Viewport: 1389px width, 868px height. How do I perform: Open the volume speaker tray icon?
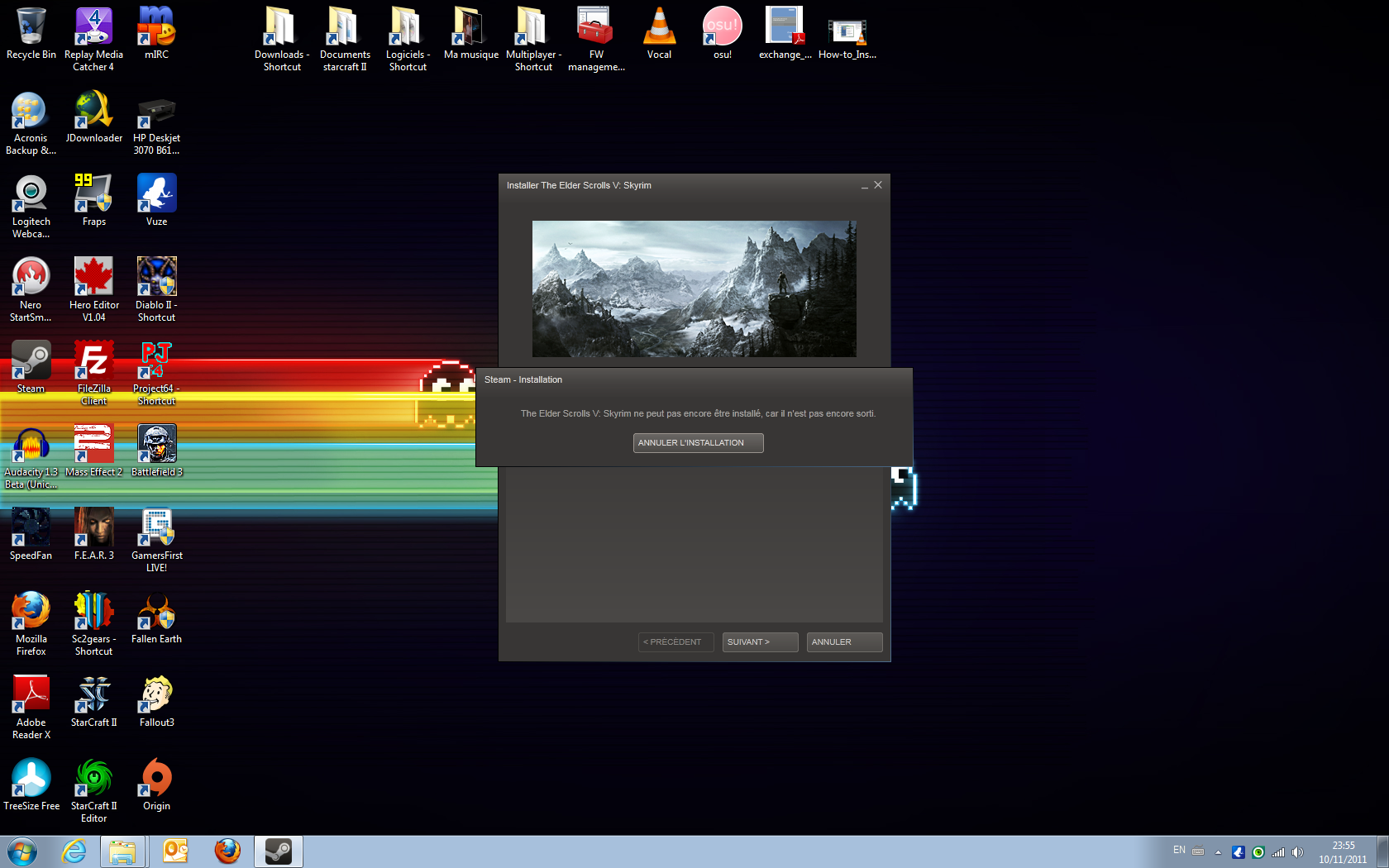[x=1297, y=852]
